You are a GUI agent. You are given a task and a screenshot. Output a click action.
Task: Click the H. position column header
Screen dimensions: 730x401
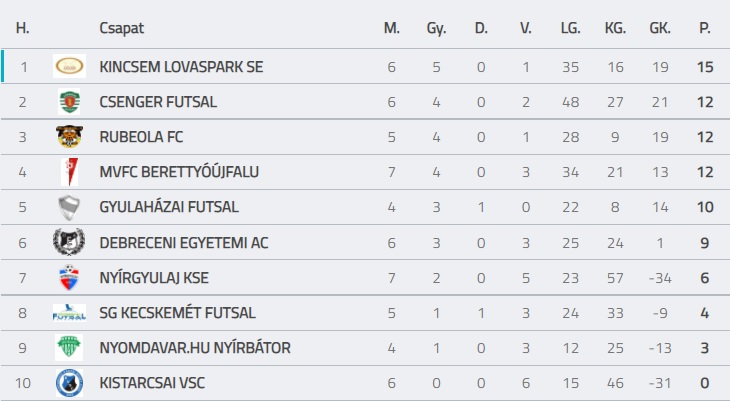[x=23, y=27]
